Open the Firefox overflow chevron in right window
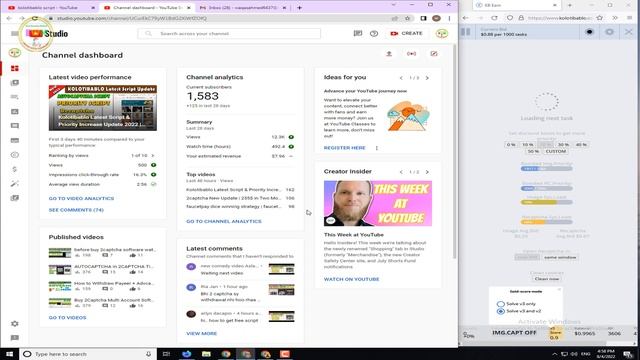640x360 pixels. [615, 18]
